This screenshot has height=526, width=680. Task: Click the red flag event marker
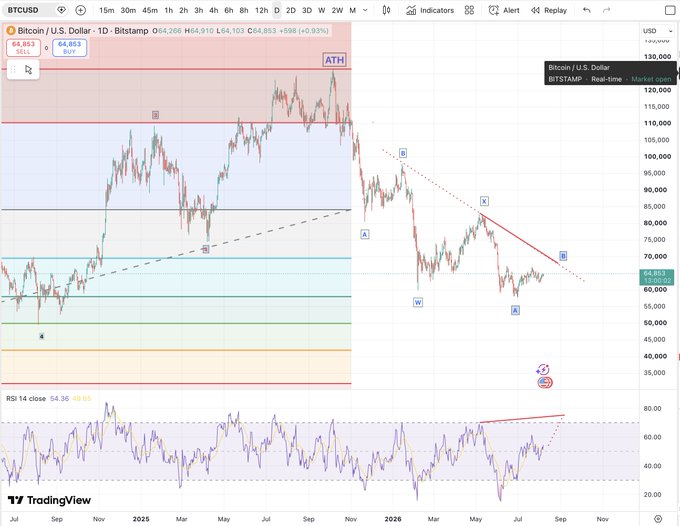(544, 382)
